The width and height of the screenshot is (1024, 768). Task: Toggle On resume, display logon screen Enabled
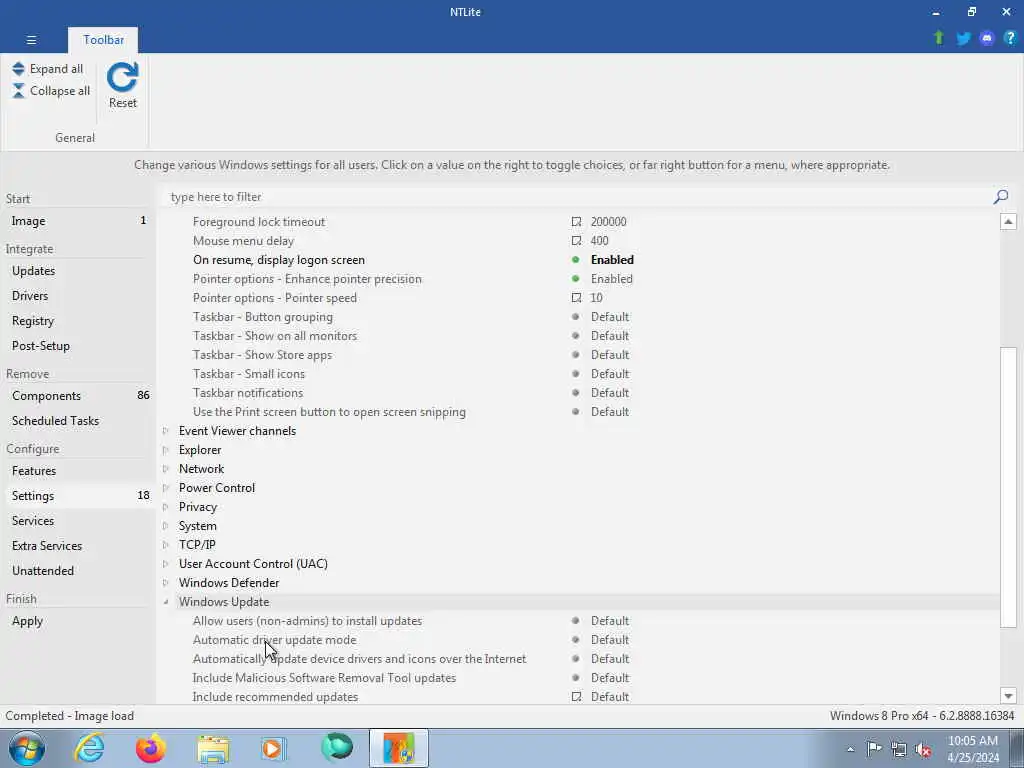[612, 260]
